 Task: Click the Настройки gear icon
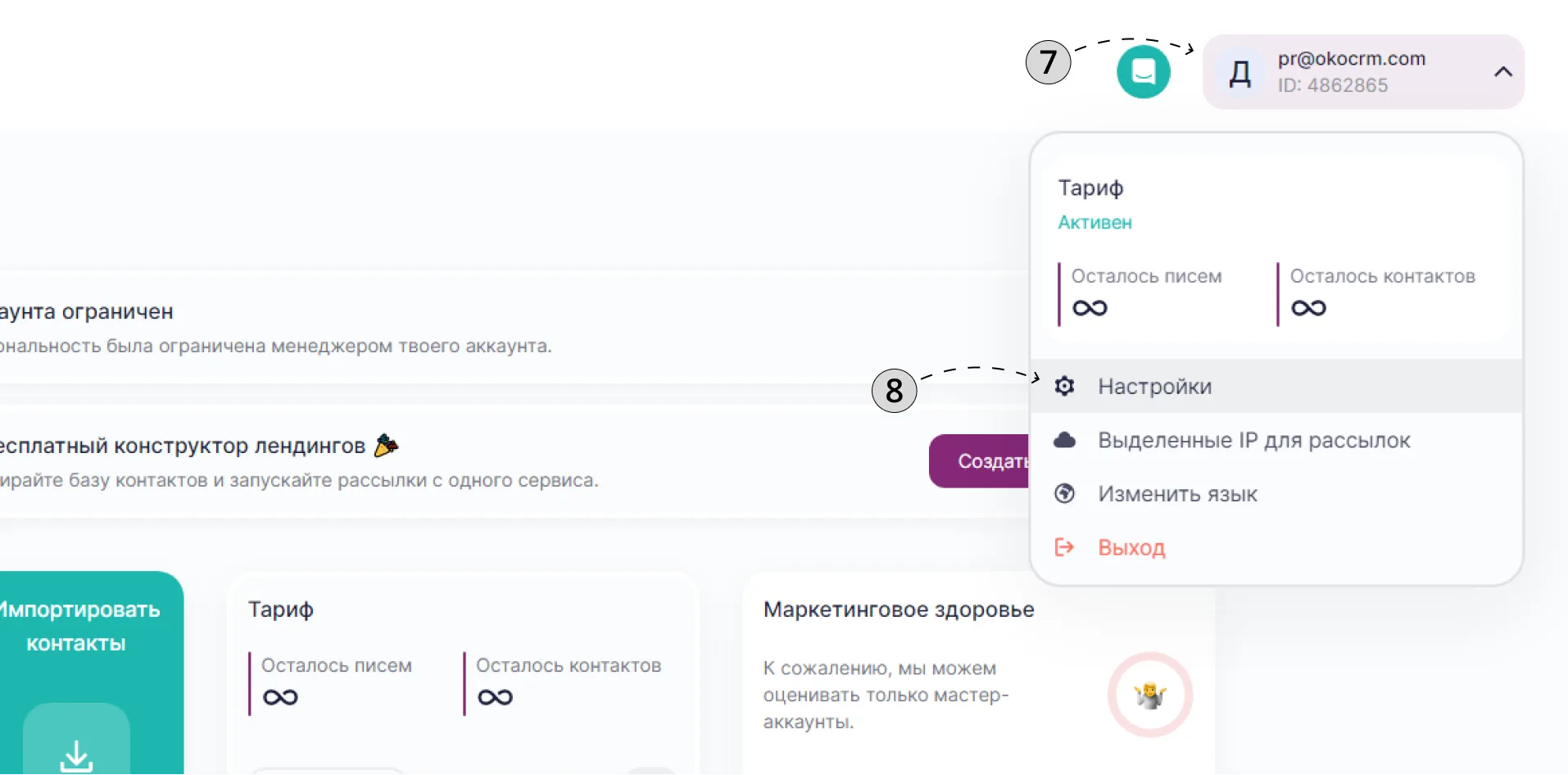pyautogui.click(x=1064, y=386)
